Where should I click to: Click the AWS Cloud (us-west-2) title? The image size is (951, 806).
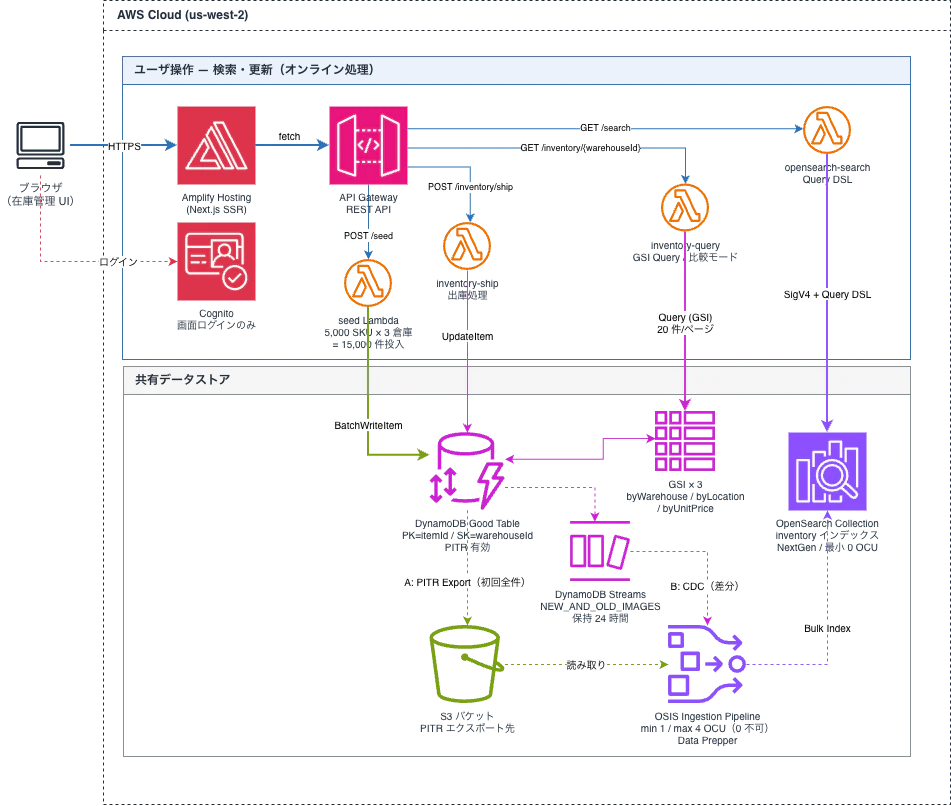(x=183, y=15)
